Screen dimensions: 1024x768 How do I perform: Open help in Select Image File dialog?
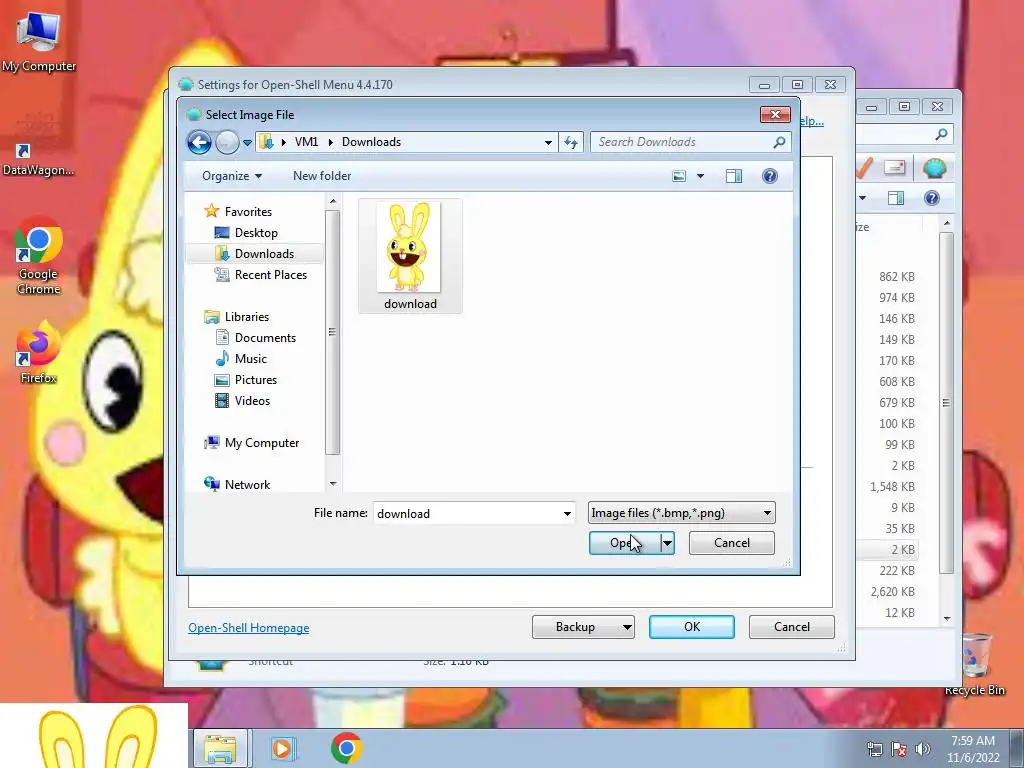pyautogui.click(x=770, y=176)
